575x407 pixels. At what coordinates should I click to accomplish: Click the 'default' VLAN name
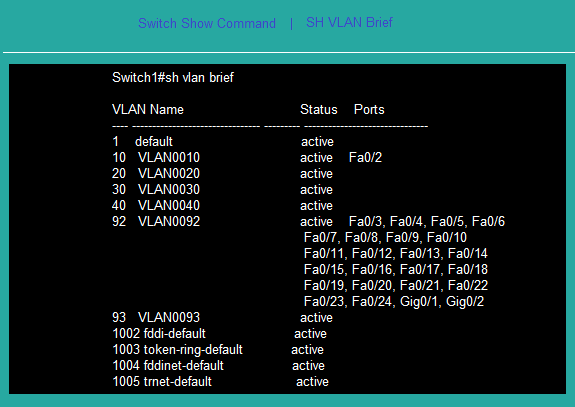point(154,142)
